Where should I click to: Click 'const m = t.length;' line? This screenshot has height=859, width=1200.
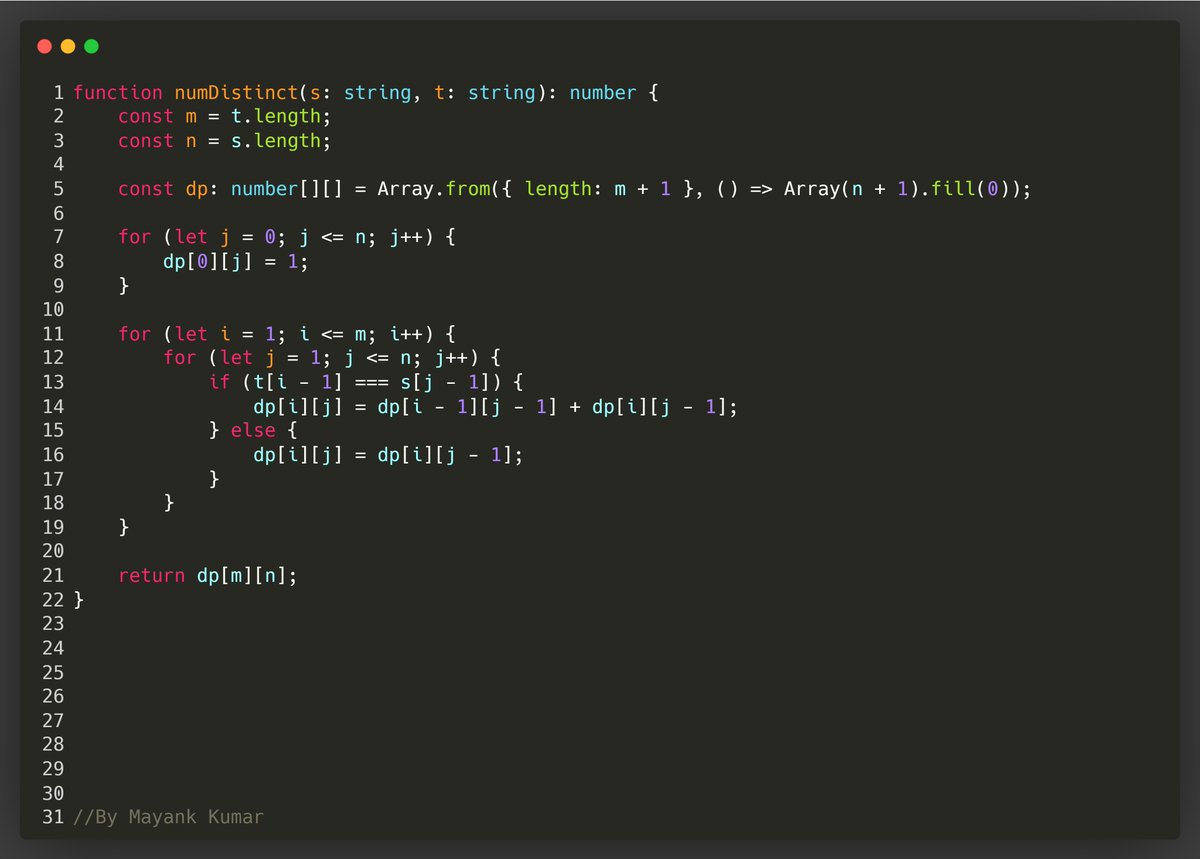point(224,117)
